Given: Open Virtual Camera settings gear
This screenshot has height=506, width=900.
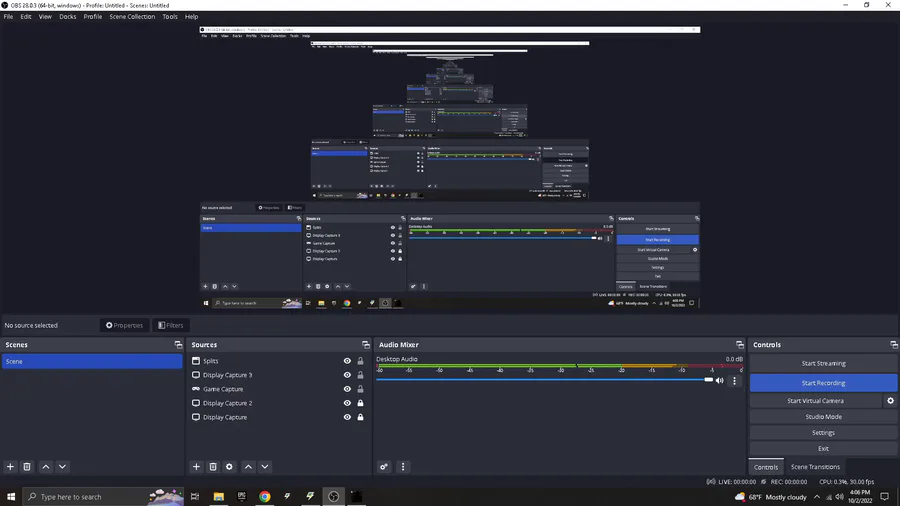Looking at the screenshot, I should 890,400.
